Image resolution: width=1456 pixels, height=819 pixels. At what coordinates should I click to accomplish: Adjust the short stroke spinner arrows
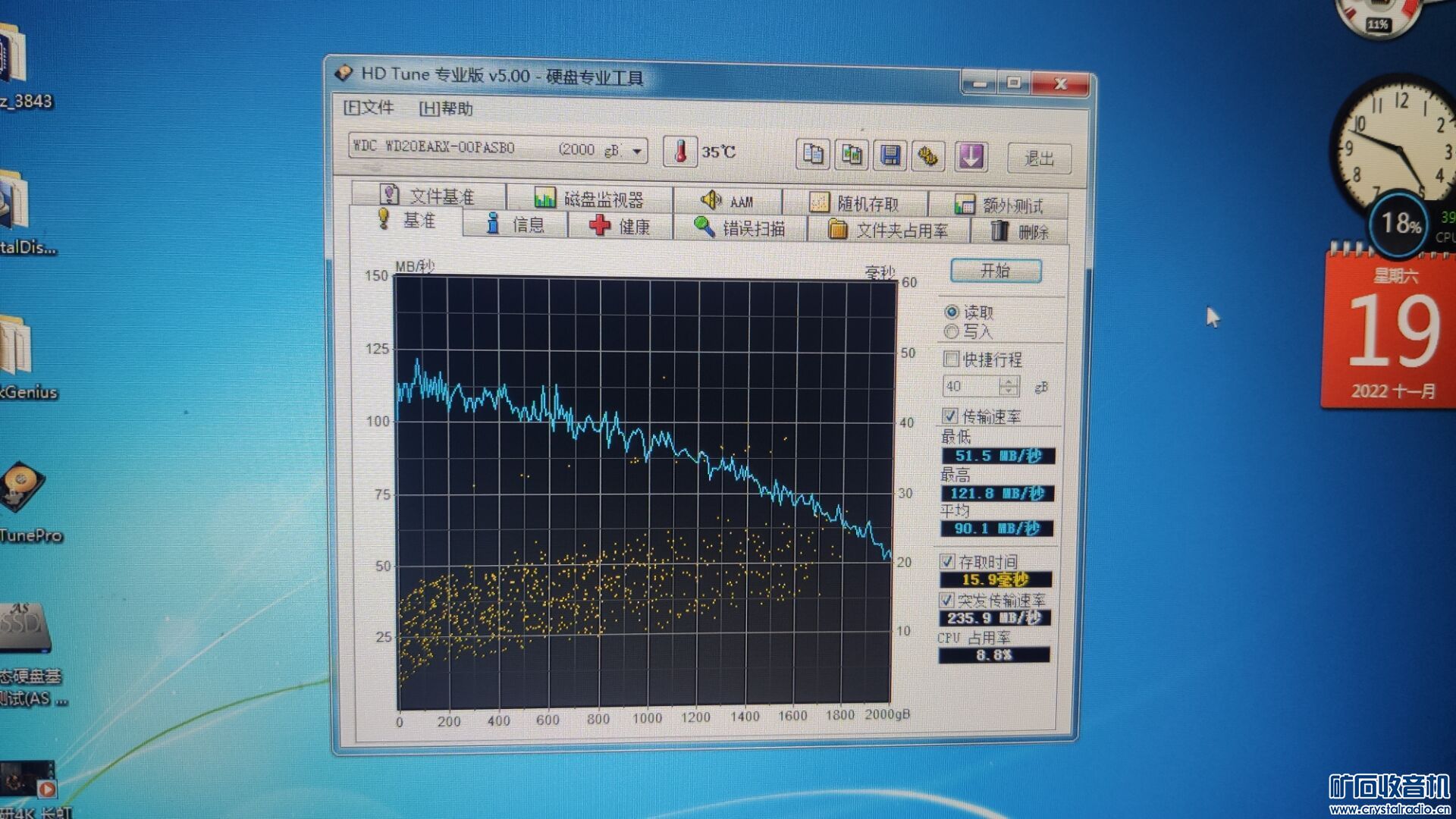pyautogui.click(x=1009, y=386)
